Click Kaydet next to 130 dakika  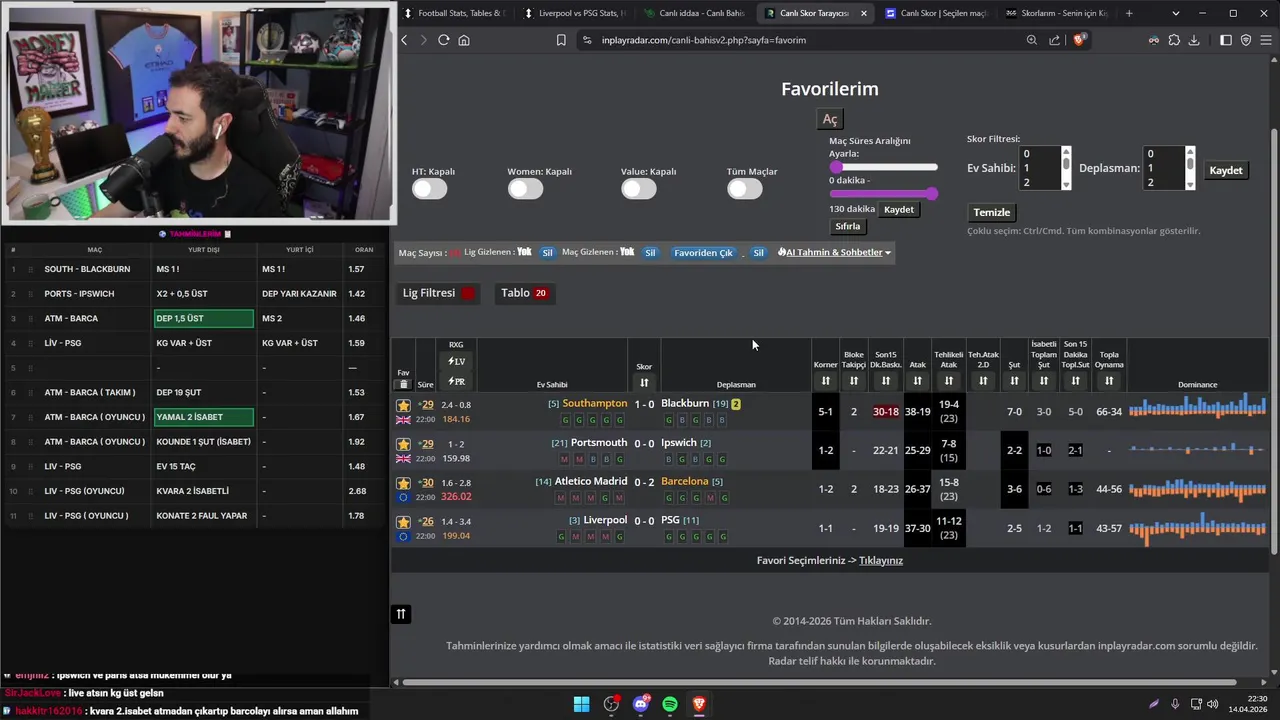898,209
